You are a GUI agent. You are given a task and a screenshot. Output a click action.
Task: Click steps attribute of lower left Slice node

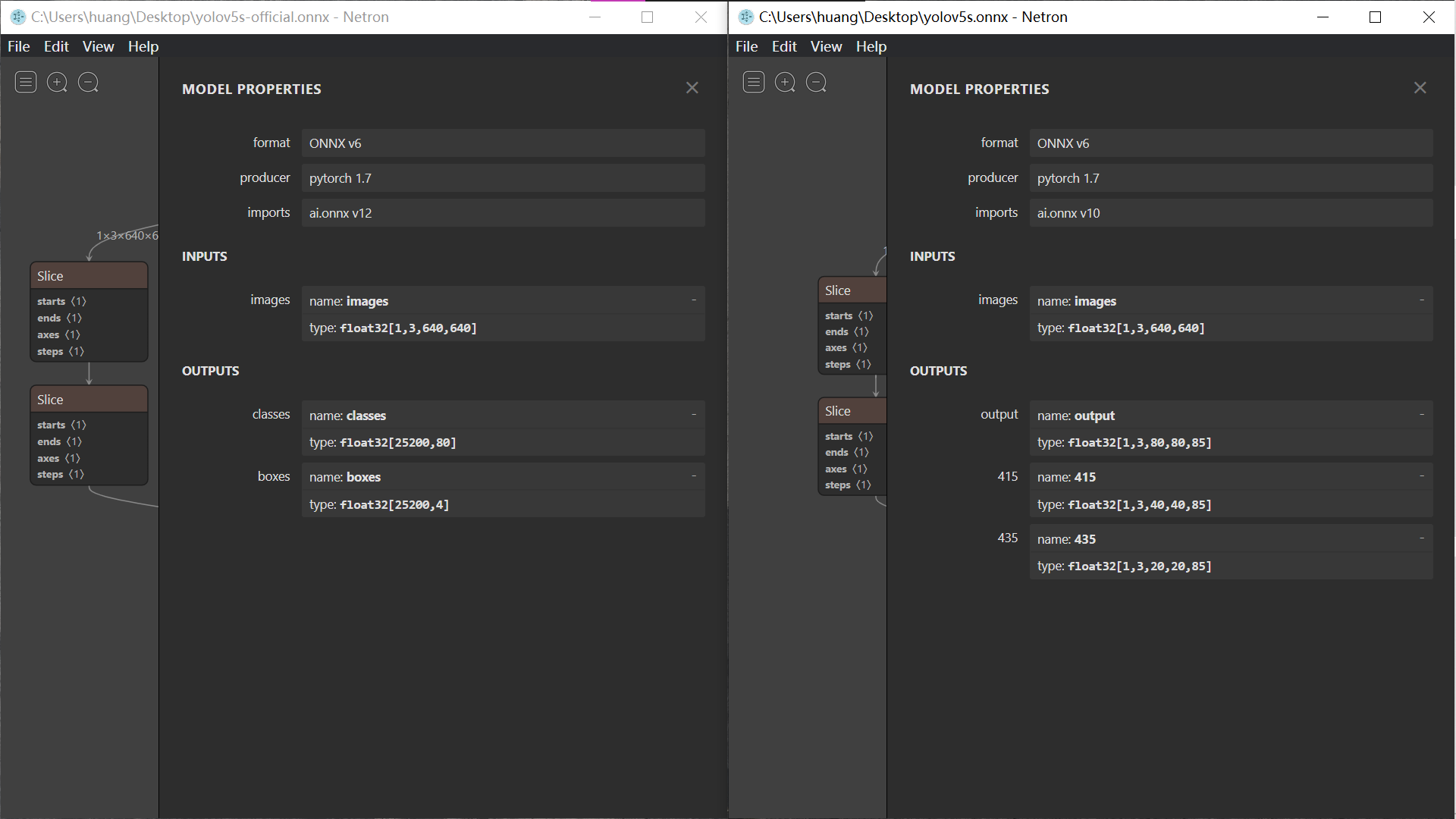click(61, 475)
